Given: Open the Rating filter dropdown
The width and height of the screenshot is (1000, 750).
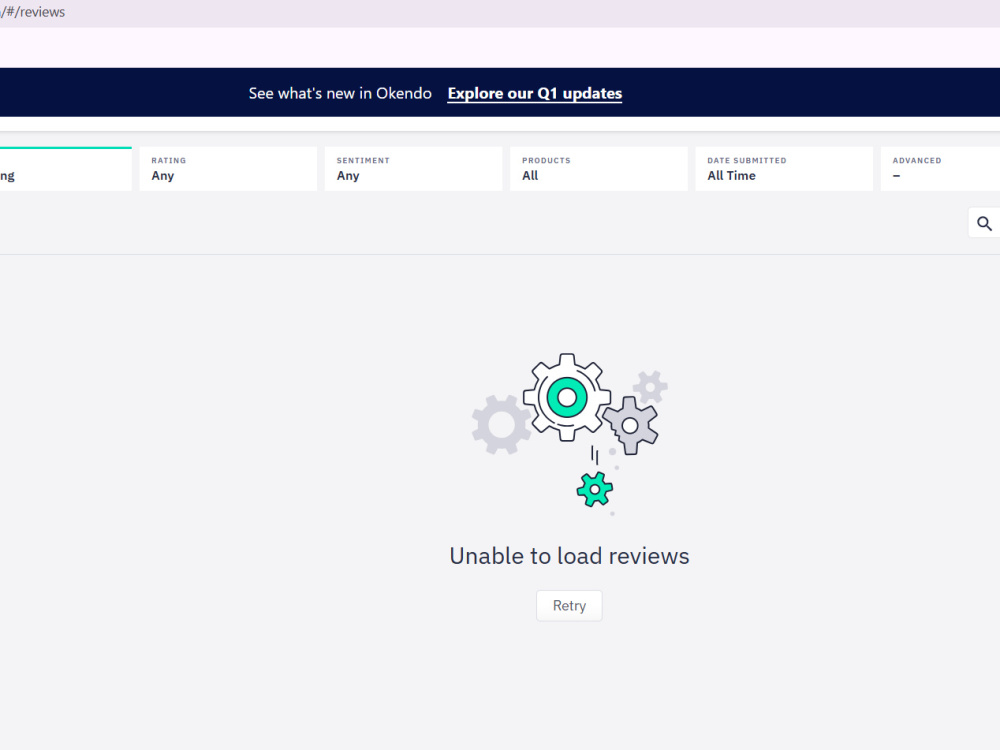Looking at the screenshot, I should pos(228,169).
